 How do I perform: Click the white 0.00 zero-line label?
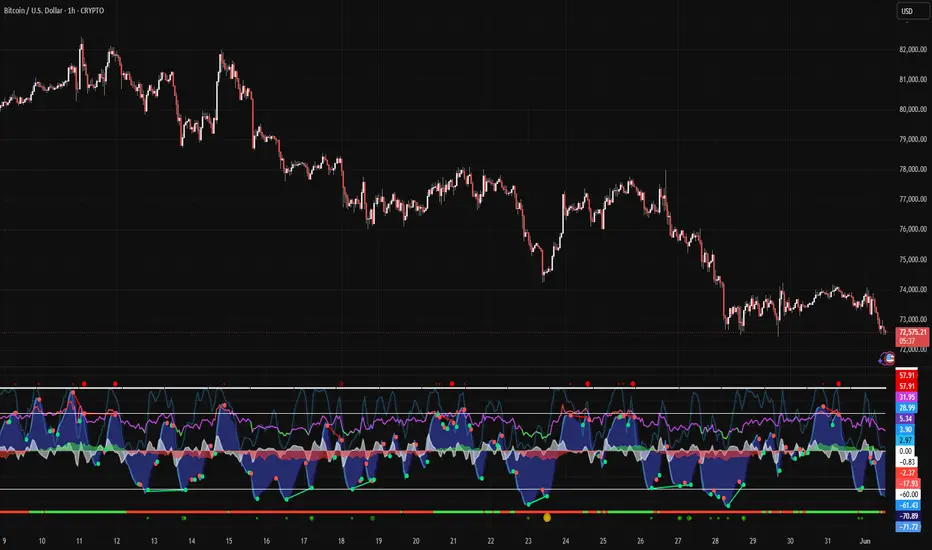click(x=905, y=451)
